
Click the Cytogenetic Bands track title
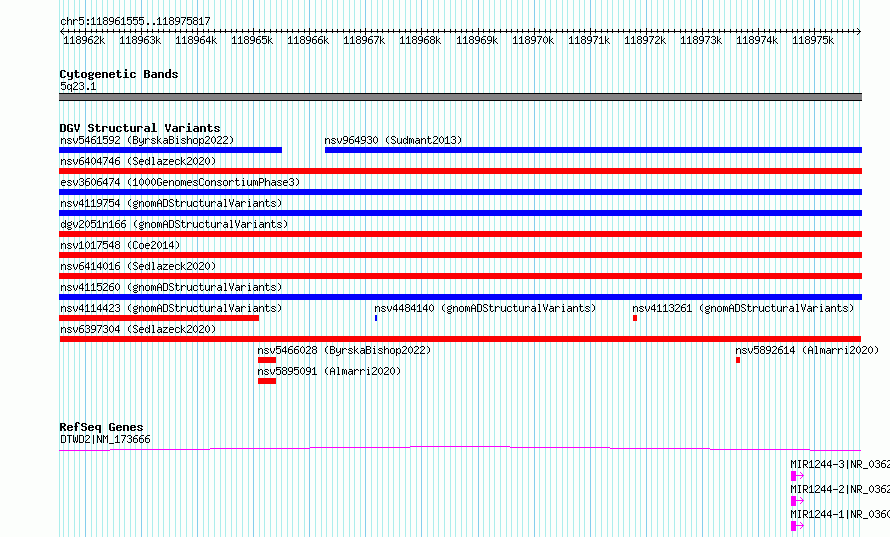pyautogui.click(x=119, y=74)
